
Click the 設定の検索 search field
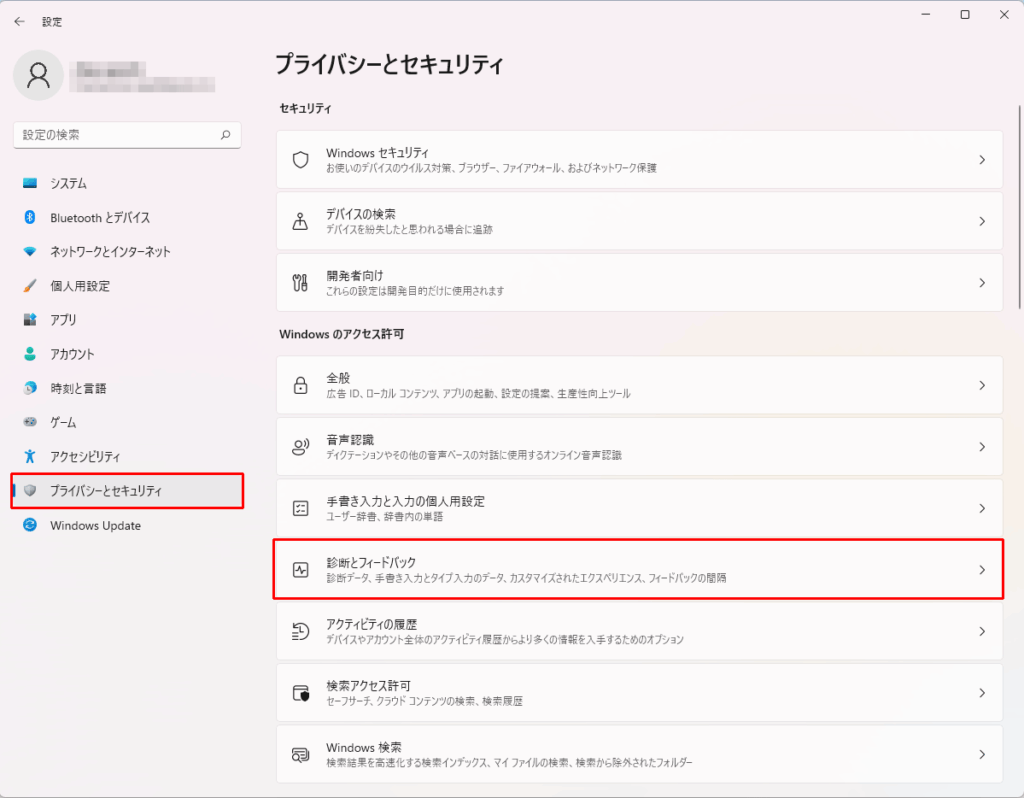[x=127, y=135]
